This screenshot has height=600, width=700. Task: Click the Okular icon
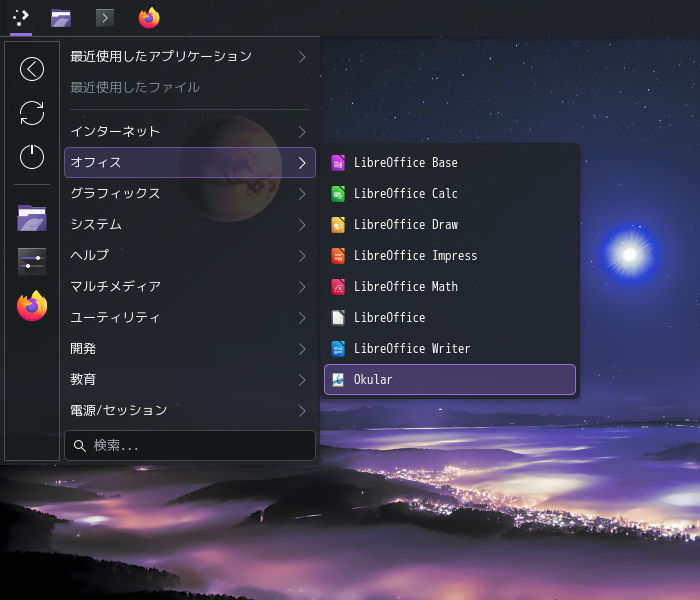338,379
